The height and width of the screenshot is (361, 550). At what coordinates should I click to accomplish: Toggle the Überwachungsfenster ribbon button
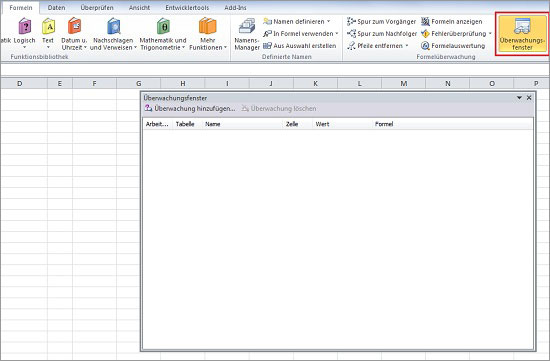[522, 34]
